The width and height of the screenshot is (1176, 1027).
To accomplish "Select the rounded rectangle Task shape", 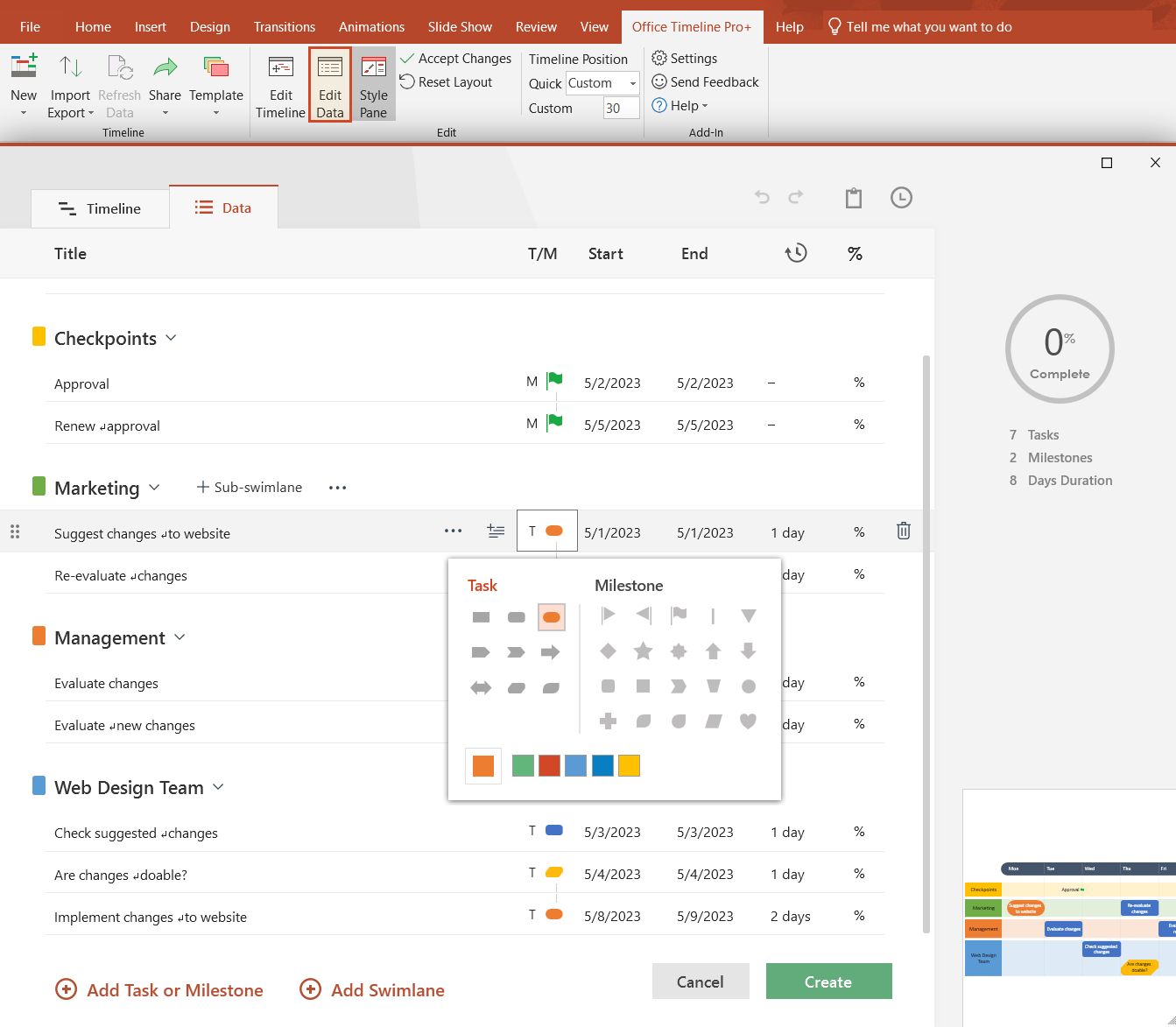I will [516, 615].
